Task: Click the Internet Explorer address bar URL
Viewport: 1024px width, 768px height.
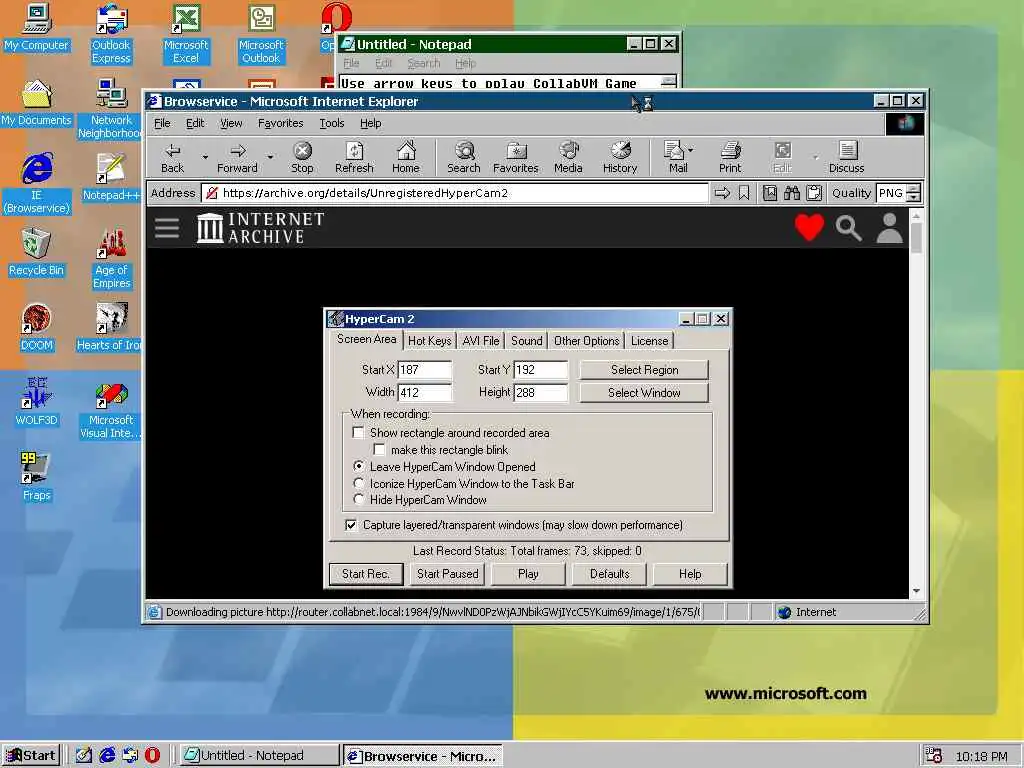Action: point(457,193)
